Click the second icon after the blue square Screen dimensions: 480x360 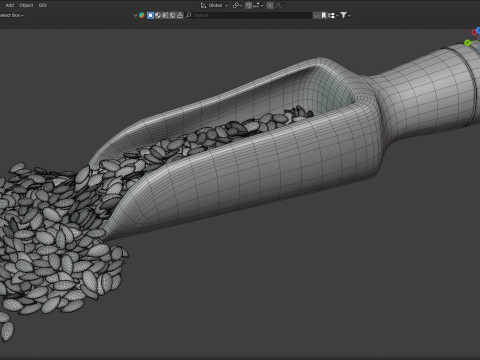click(x=158, y=15)
